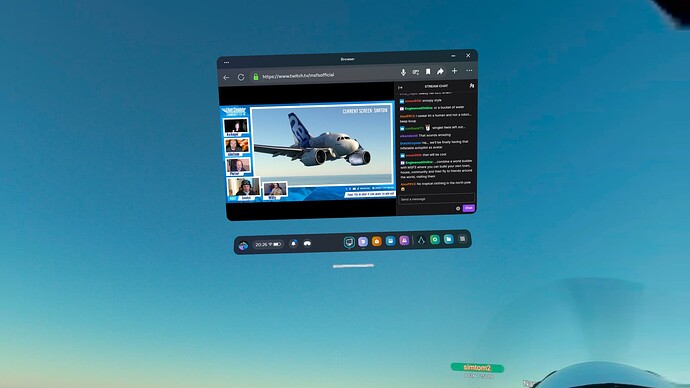Click the icon right of the microphone
The image size is (690, 388).
coord(415,72)
